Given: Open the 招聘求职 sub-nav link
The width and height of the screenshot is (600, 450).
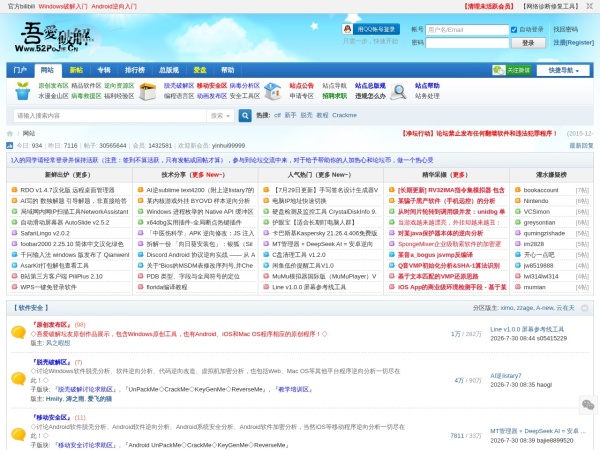Looking at the screenshot, I should click(335, 96).
